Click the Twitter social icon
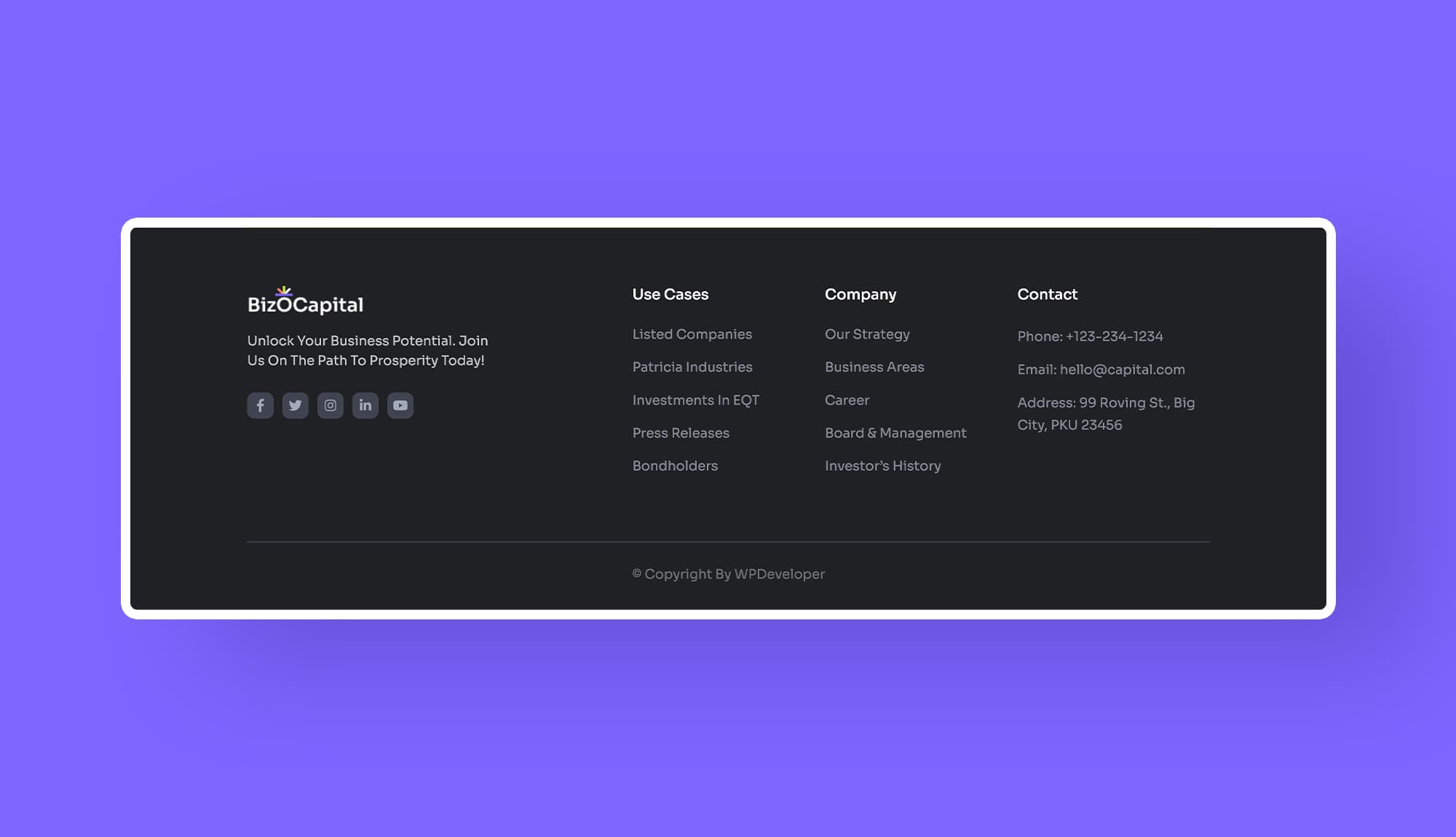 click(295, 405)
